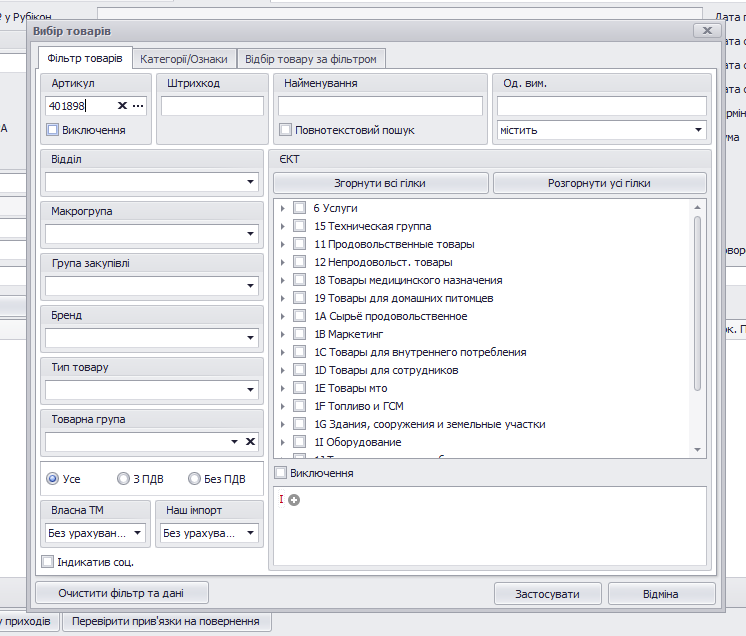
Task: Expand the 1I Оборудование node
Action: coord(283,442)
